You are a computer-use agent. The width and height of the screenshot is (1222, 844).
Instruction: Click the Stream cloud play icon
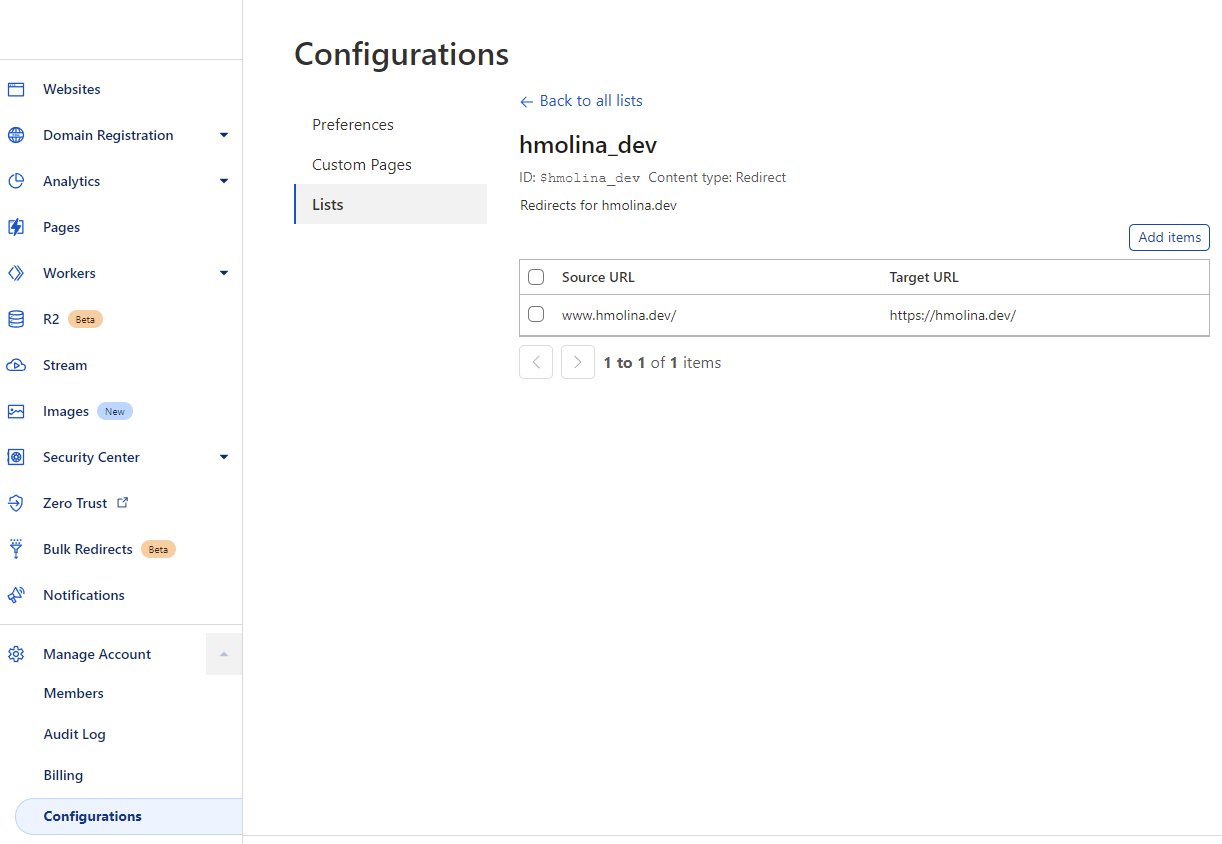point(16,365)
